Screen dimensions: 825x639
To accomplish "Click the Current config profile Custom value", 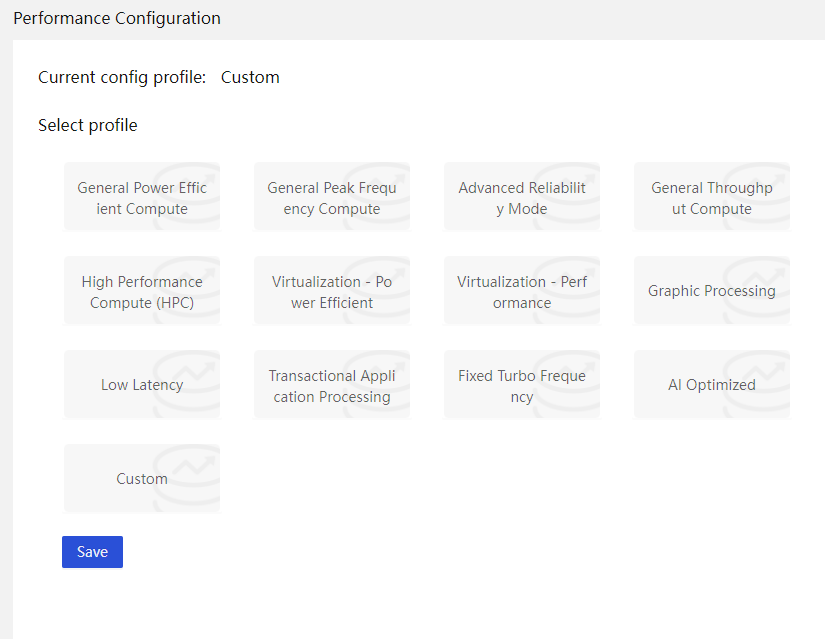I will tap(250, 77).
